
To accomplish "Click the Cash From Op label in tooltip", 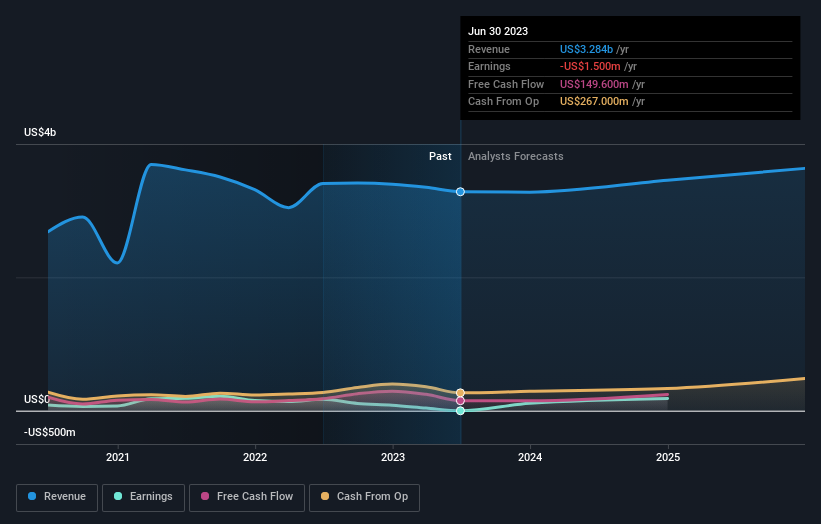I will (x=503, y=102).
